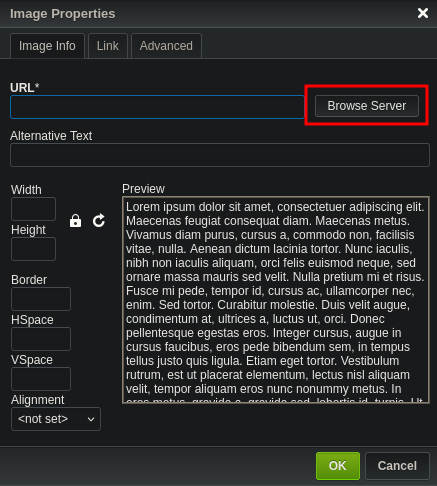Switch to the Link tab
Screen dimensions: 437x486
[108, 46]
